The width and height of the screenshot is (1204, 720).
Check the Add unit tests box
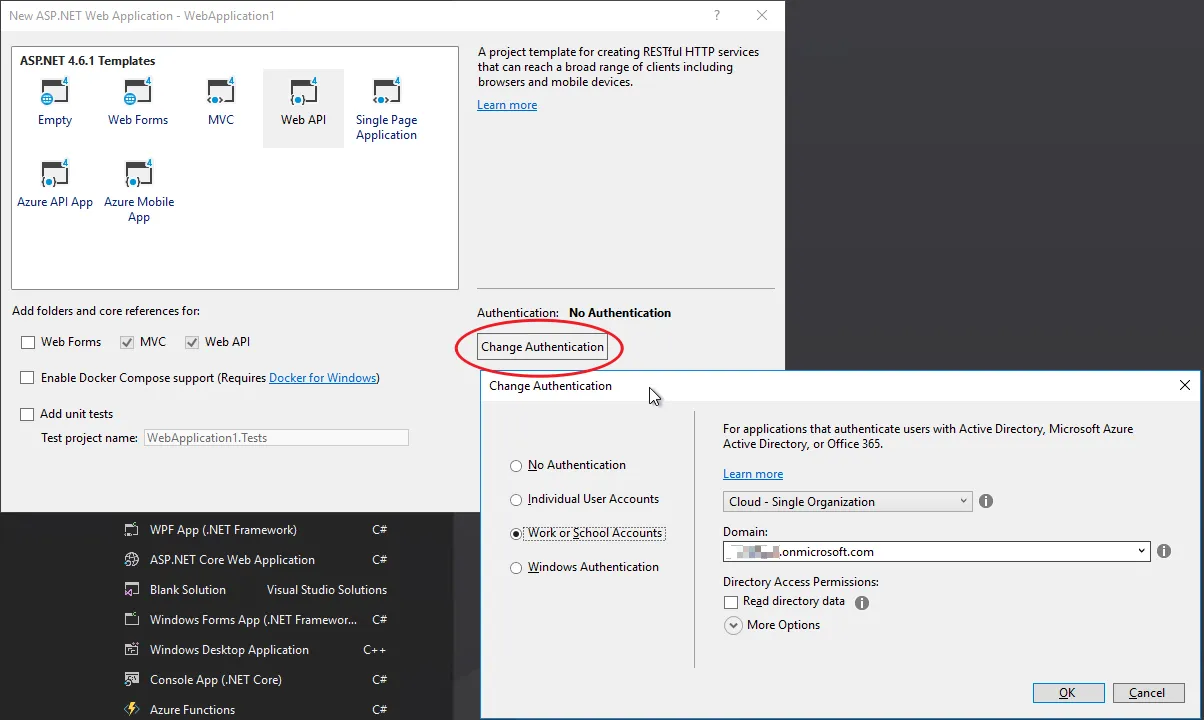point(28,414)
